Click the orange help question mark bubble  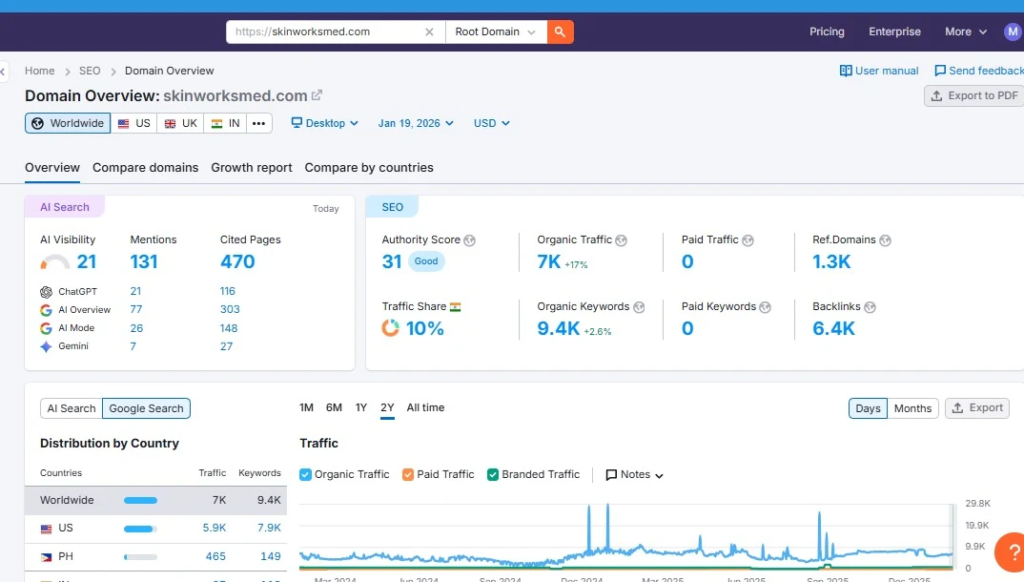click(x=1011, y=551)
